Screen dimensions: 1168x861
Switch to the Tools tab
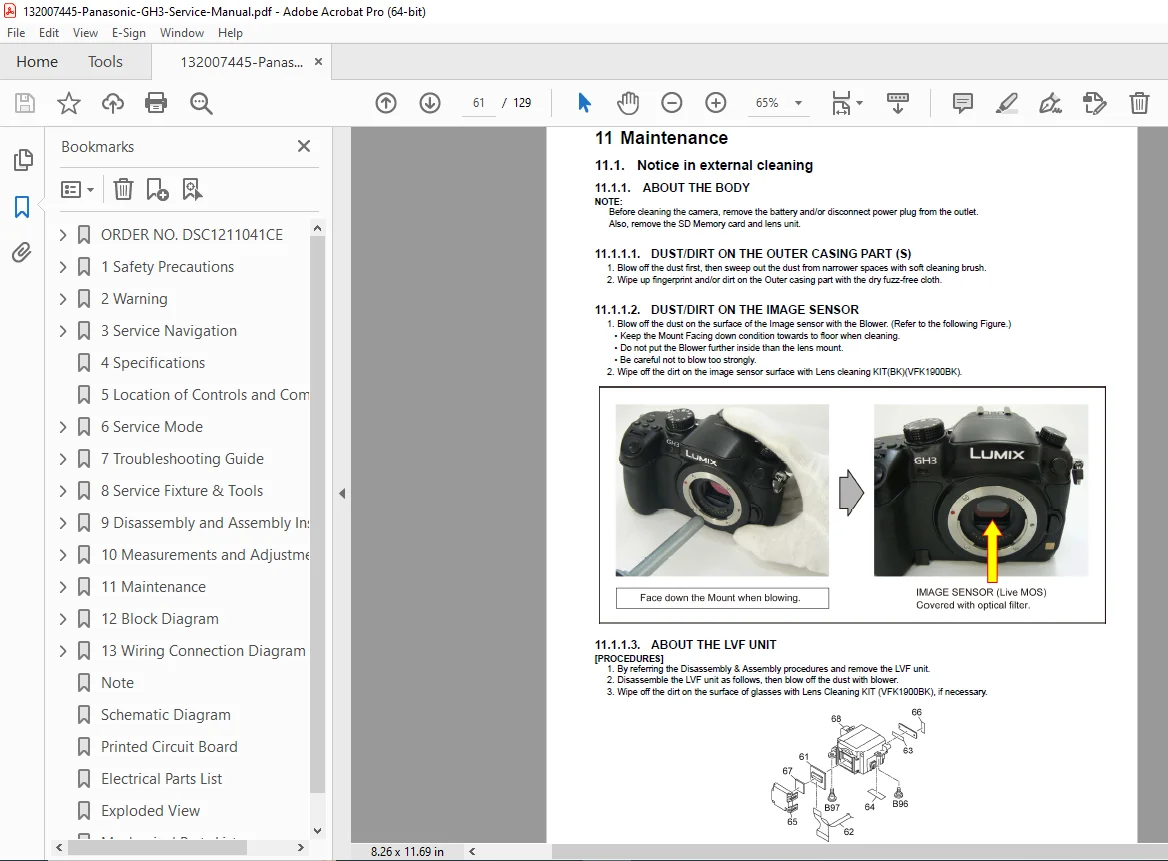pos(105,62)
